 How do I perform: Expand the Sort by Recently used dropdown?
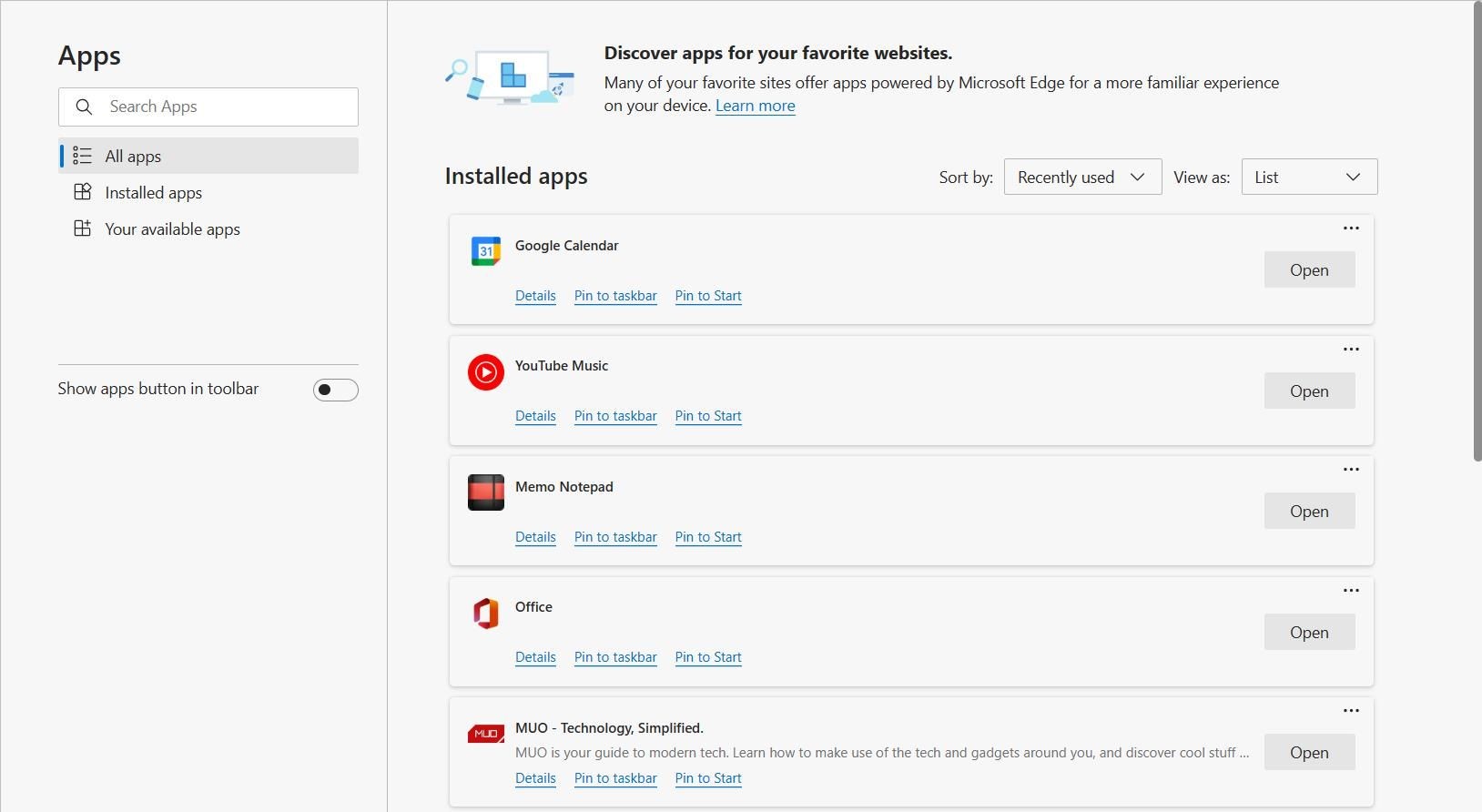coord(1082,177)
